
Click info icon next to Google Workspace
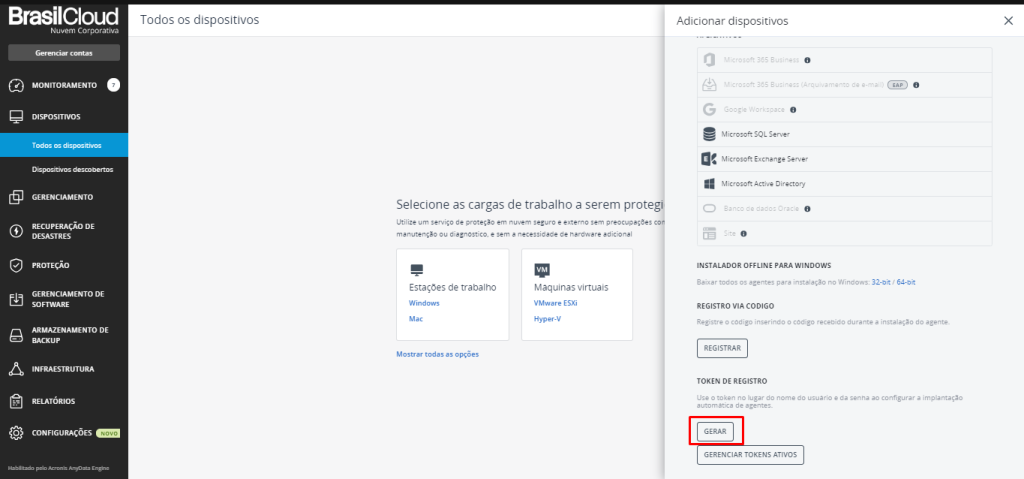pos(793,110)
